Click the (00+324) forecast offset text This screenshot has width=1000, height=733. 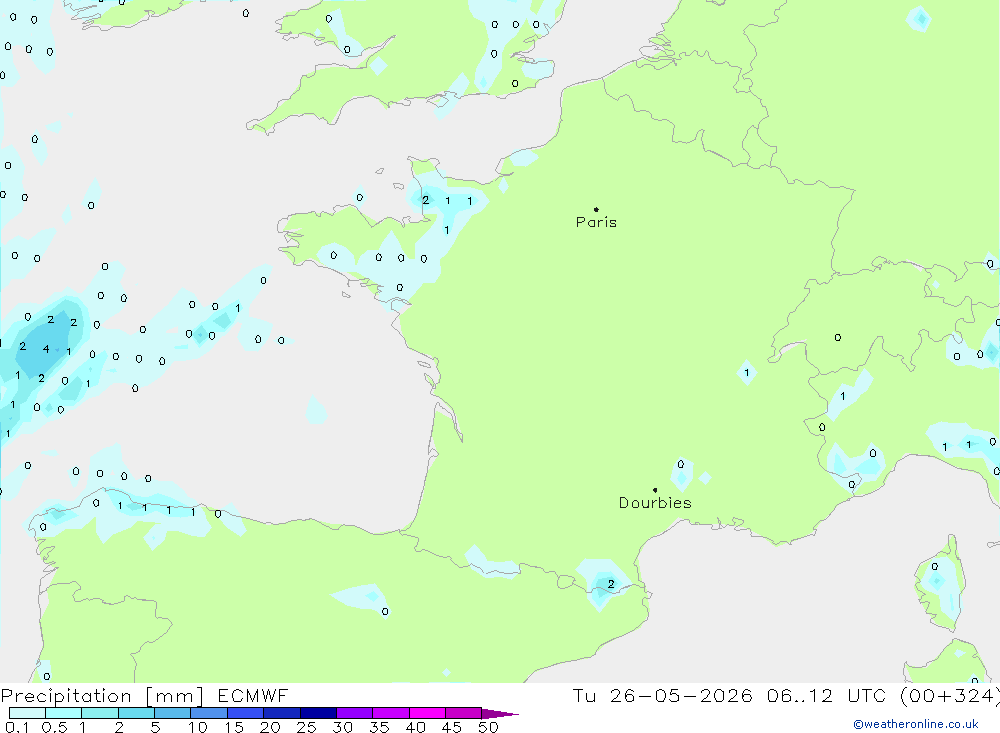point(950,695)
